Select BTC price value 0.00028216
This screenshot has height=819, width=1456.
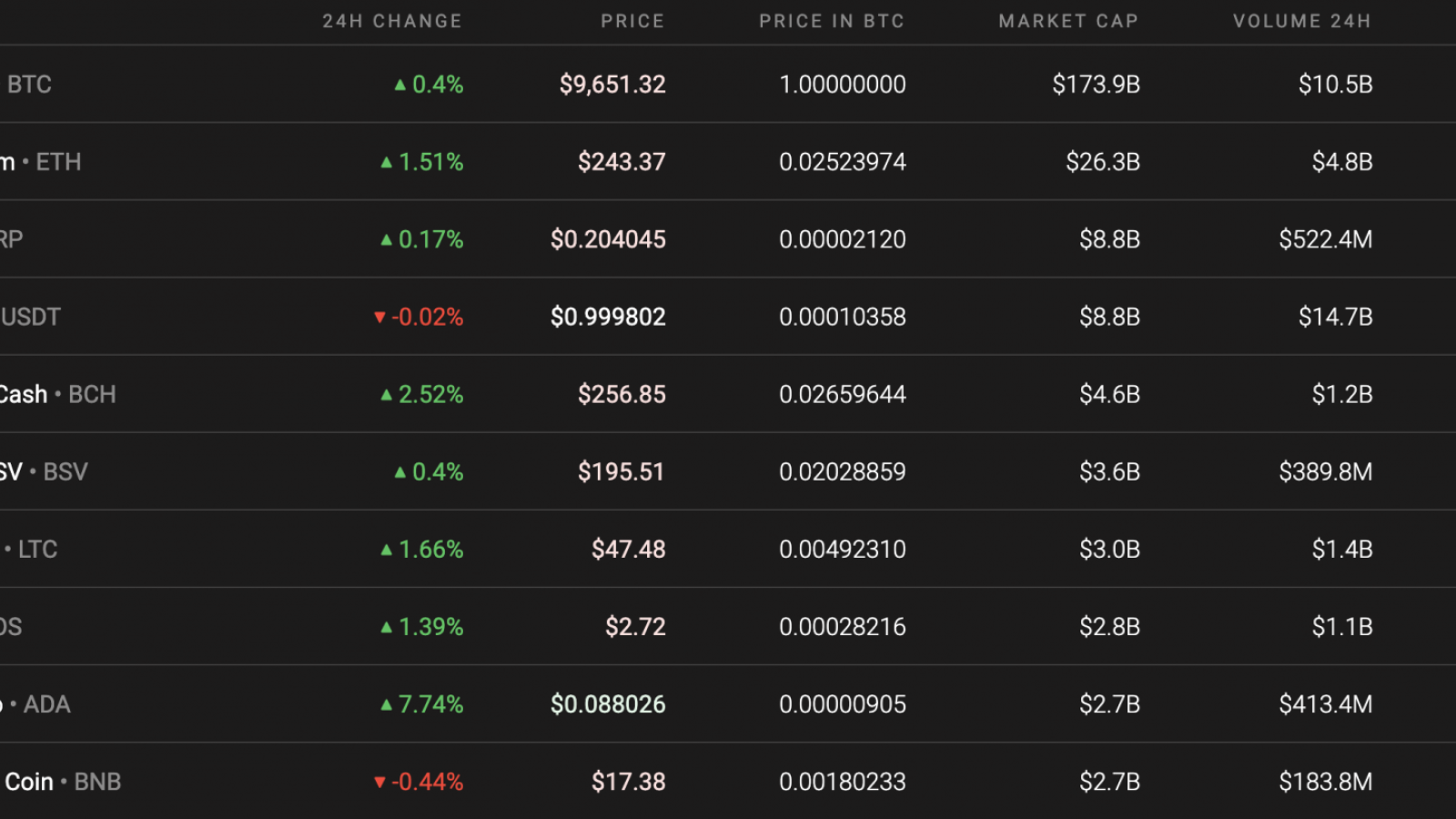point(843,626)
